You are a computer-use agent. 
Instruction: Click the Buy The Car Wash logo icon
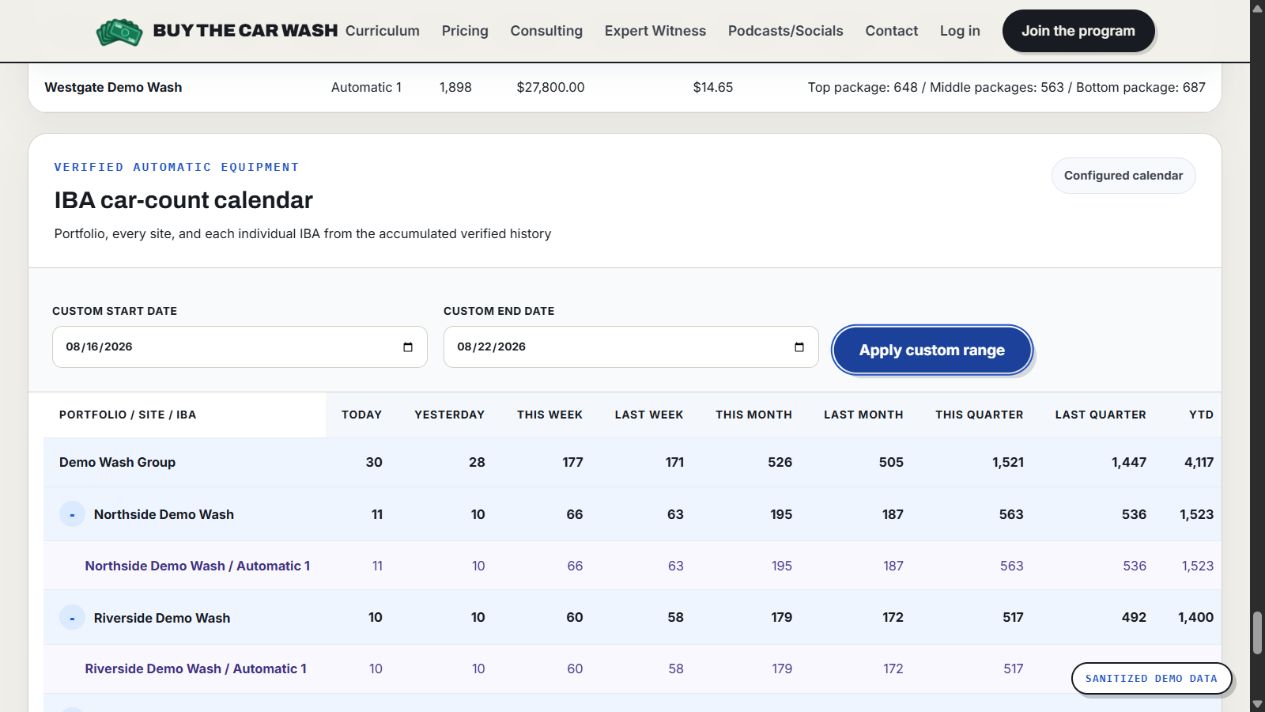pos(119,31)
